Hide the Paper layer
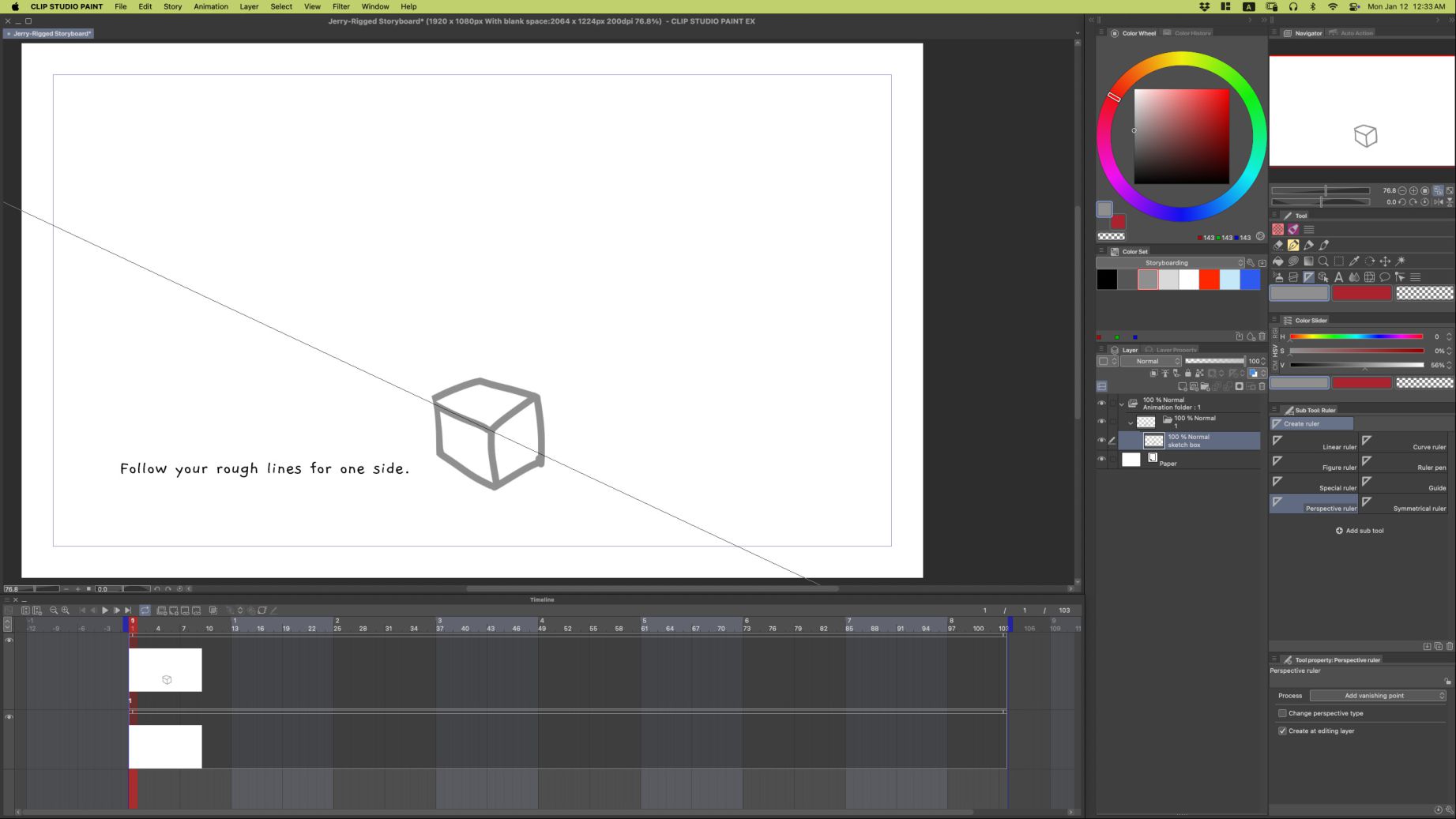Image resolution: width=1456 pixels, height=819 pixels. [x=1101, y=459]
